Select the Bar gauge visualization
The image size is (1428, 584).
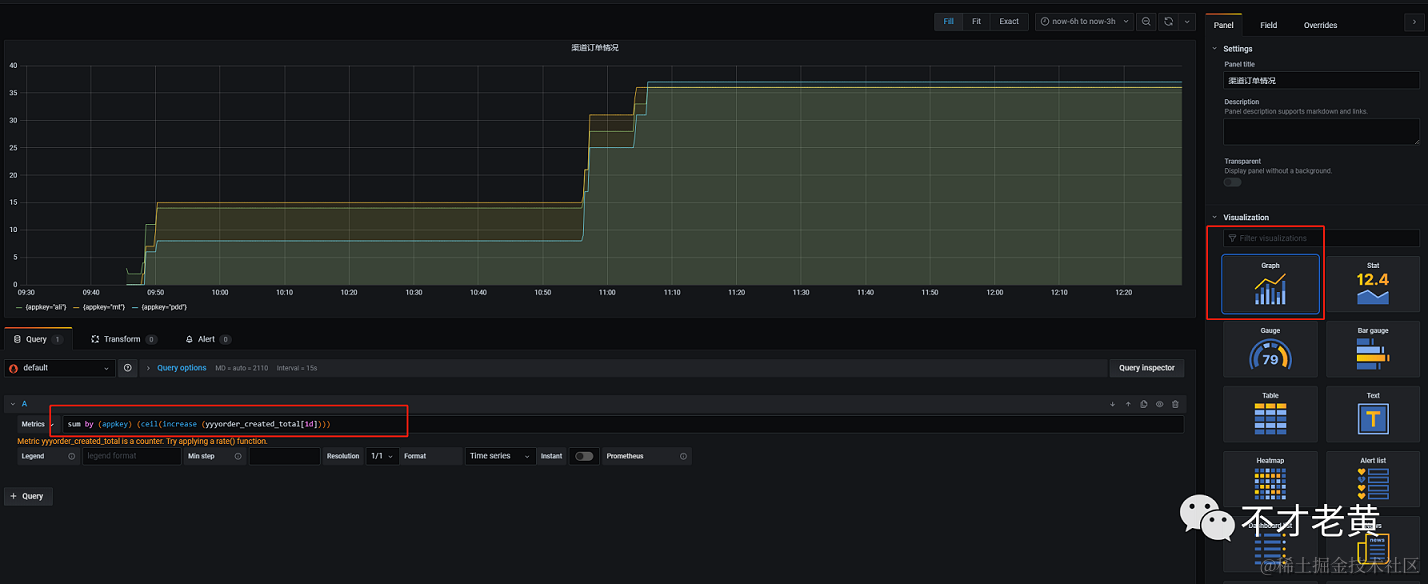click(1372, 349)
